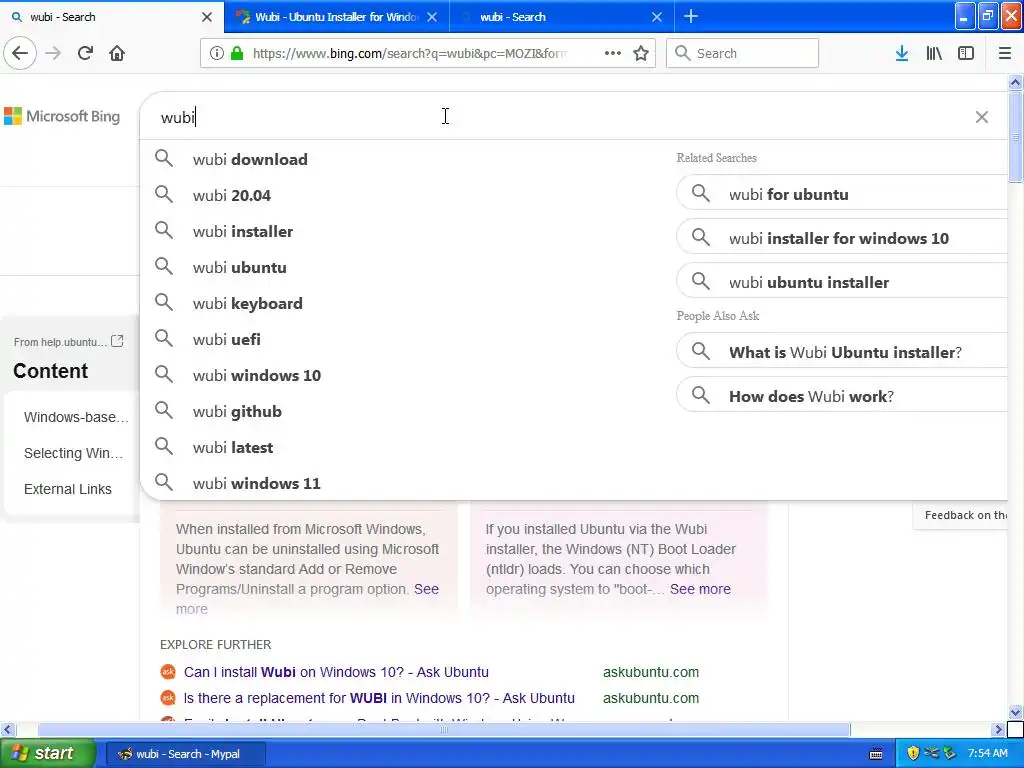The height and width of the screenshot is (768, 1024).
Task: Show site information in address bar
Action: pos(216,53)
